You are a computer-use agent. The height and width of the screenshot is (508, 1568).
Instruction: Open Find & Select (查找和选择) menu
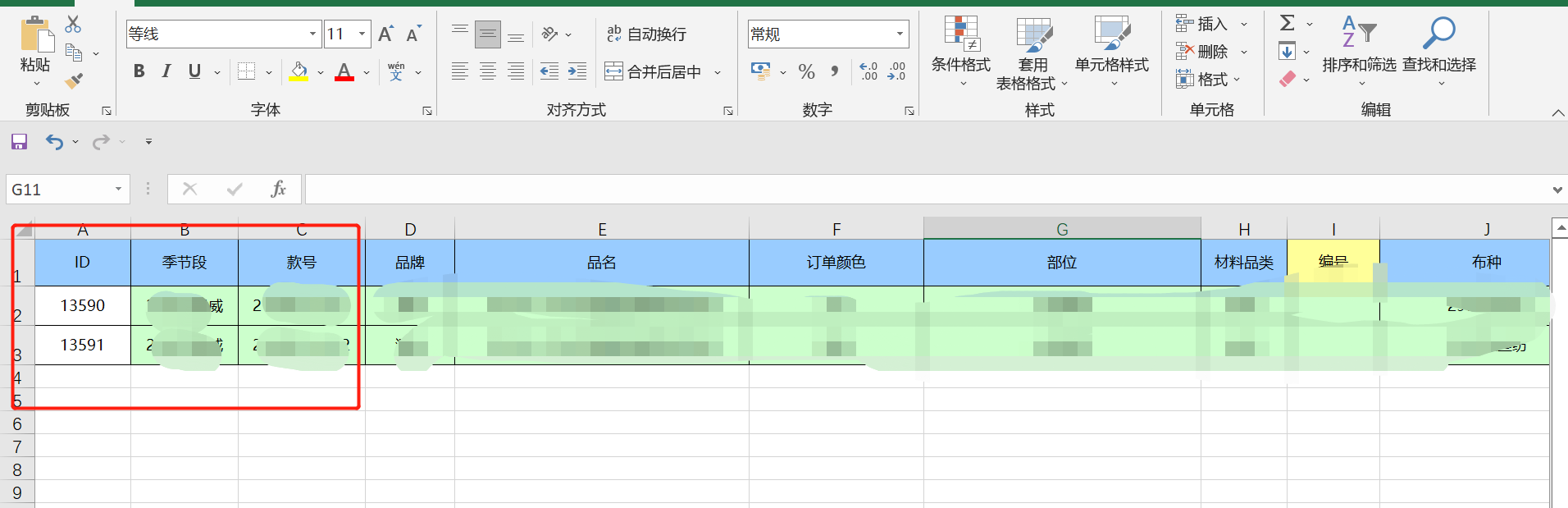[x=1439, y=51]
